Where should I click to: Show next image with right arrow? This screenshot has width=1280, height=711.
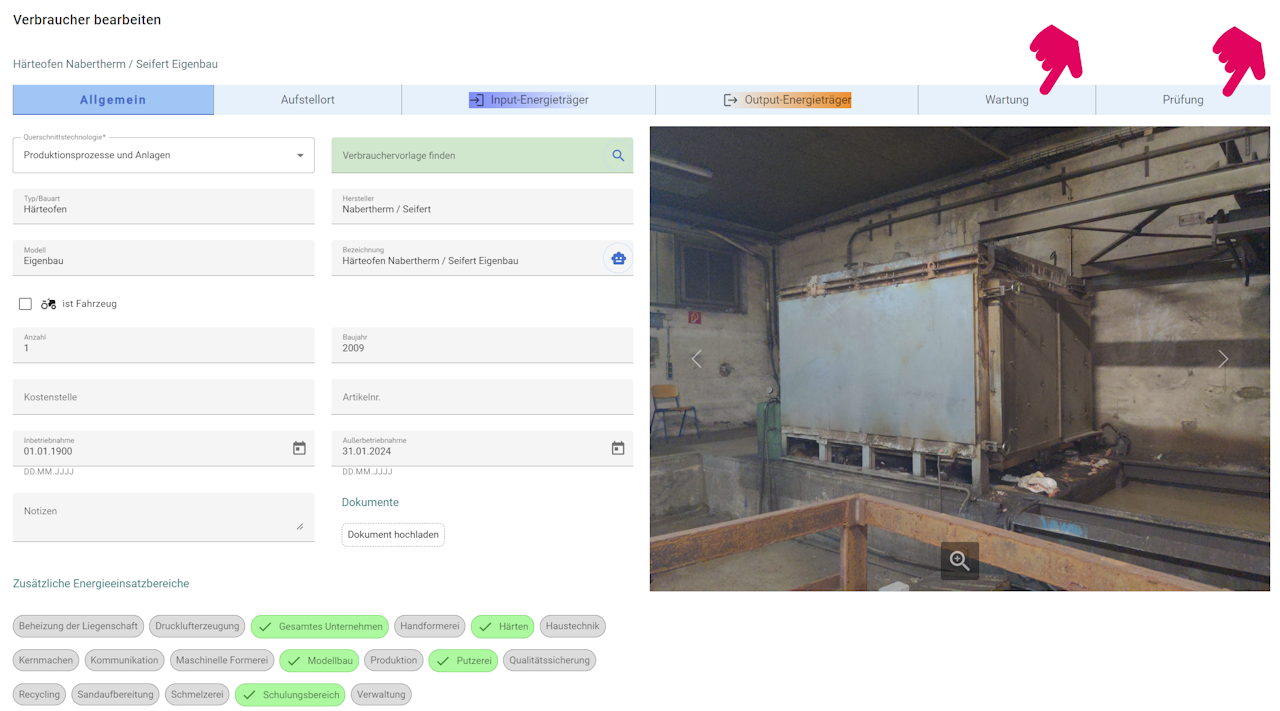(x=1222, y=358)
